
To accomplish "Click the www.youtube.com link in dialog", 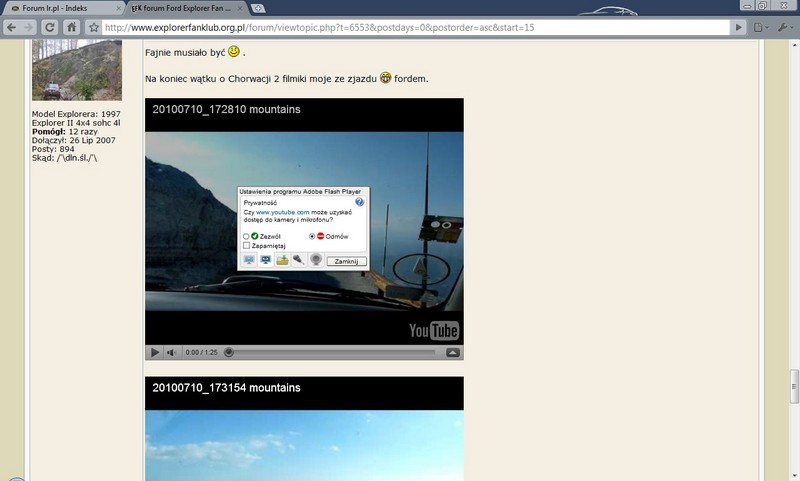I will click(x=281, y=213).
